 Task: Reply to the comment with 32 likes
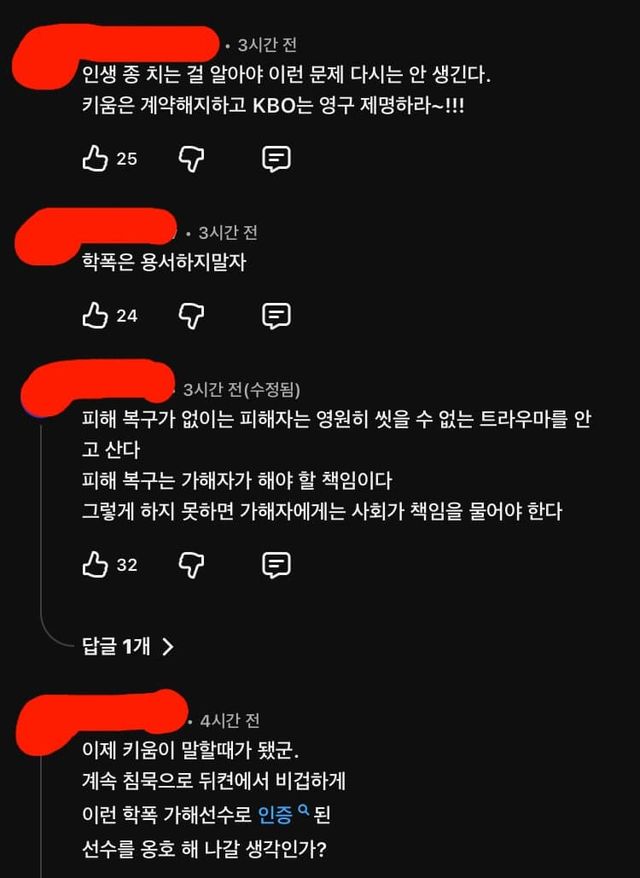[x=277, y=564]
